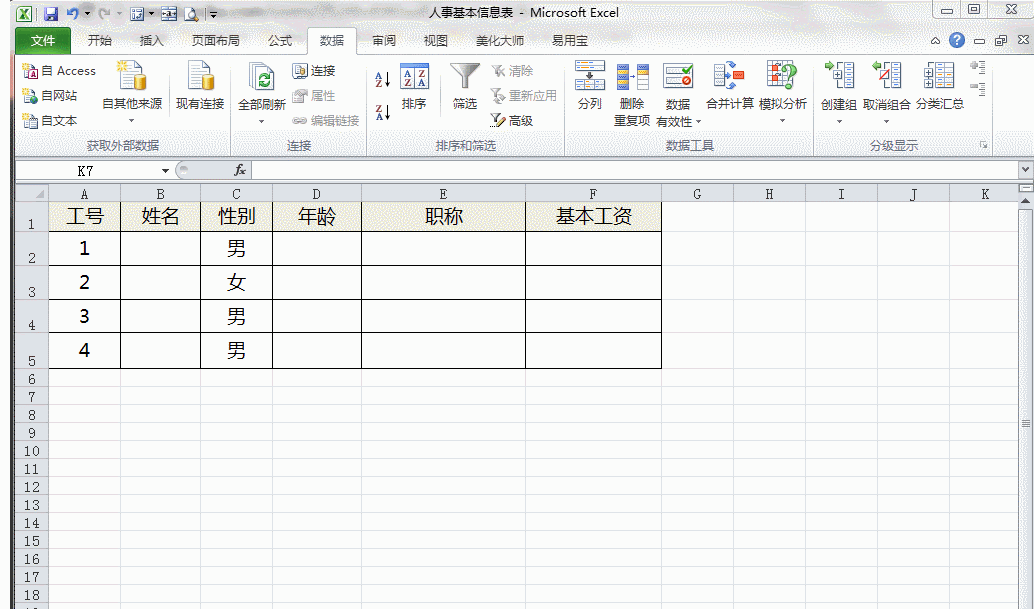
Task: Expand the formula bar chevron
Action: pos(1025,170)
